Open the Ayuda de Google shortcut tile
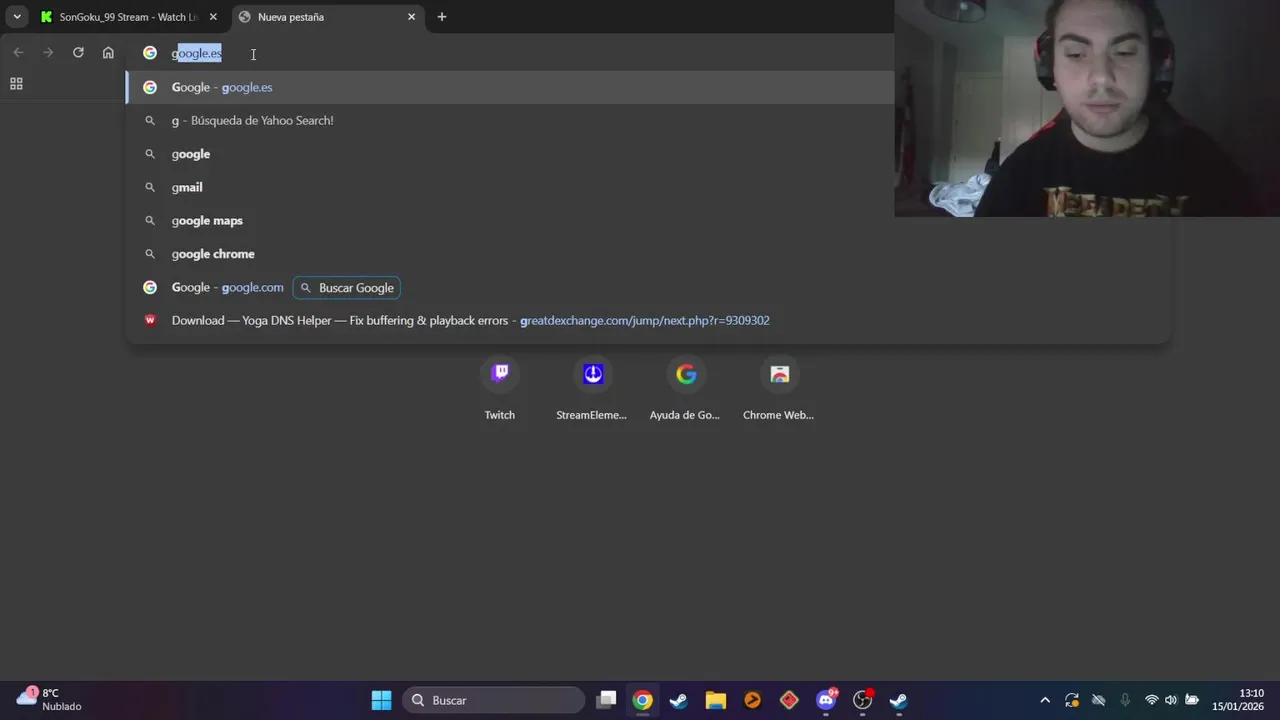The image size is (1280, 720). tap(685, 389)
